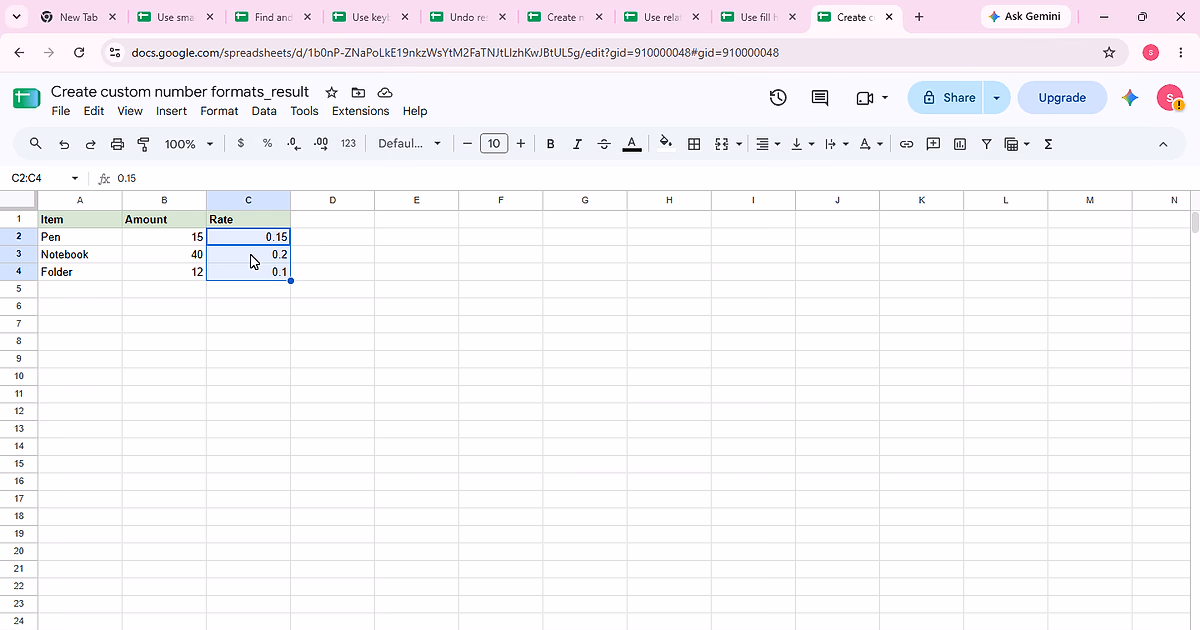Toggle Italic formatting
Image resolution: width=1200 pixels, height=630 pixels.
tap(577, 144)
